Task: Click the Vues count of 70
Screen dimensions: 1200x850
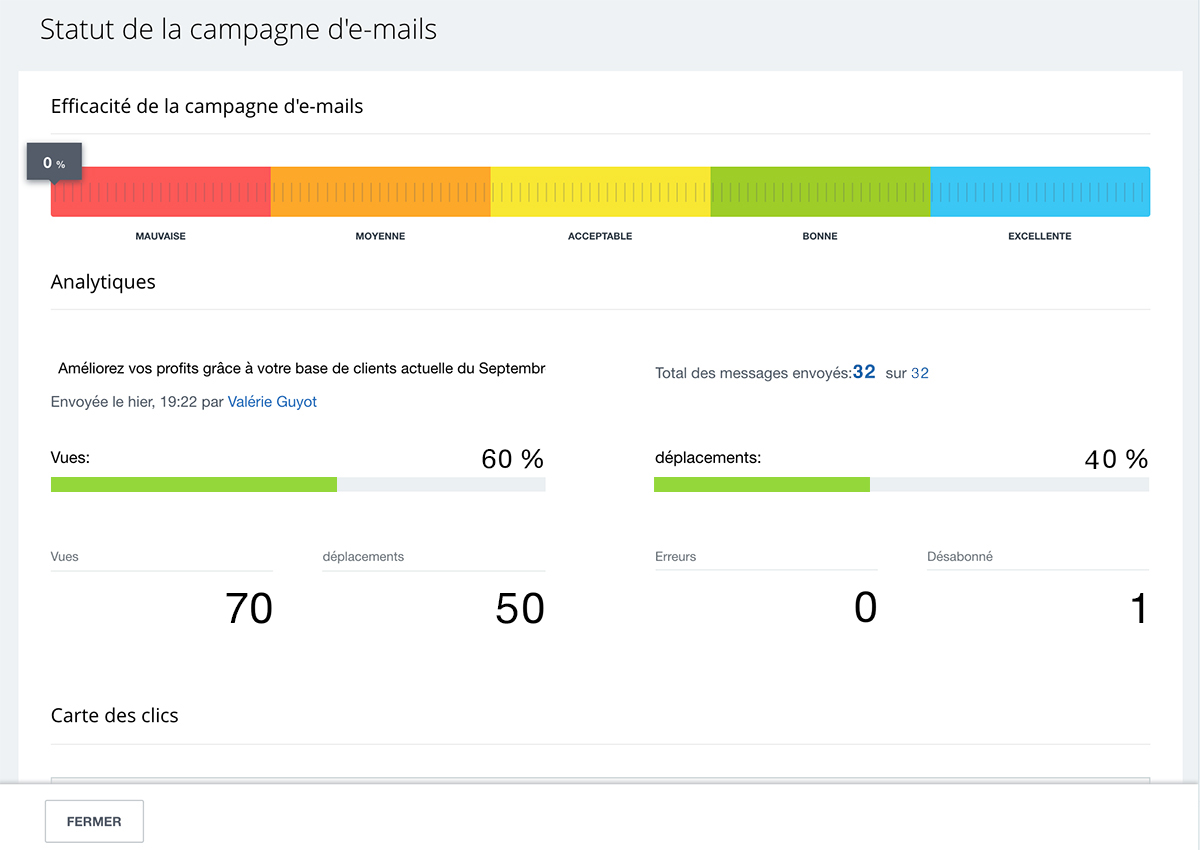Action: click(248, 608)
